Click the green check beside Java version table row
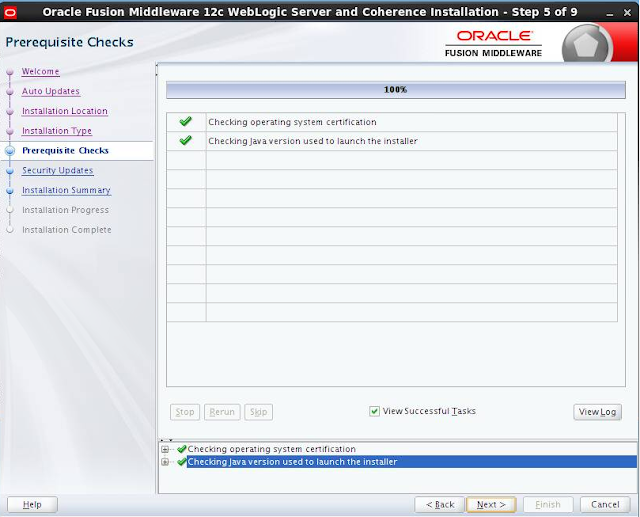This screenshot has width=640, height=517. [x=186, y=140]
